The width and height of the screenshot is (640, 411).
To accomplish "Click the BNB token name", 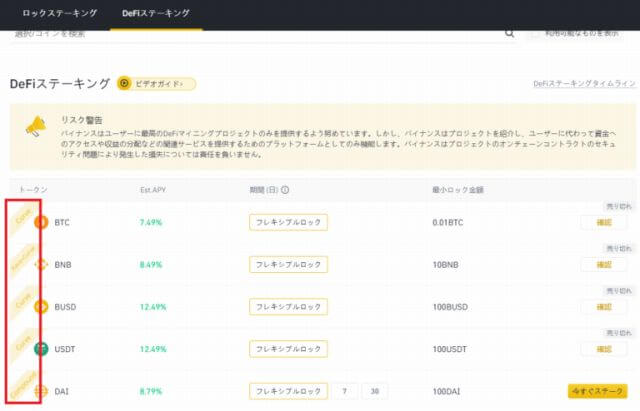I will click(63, 264).
